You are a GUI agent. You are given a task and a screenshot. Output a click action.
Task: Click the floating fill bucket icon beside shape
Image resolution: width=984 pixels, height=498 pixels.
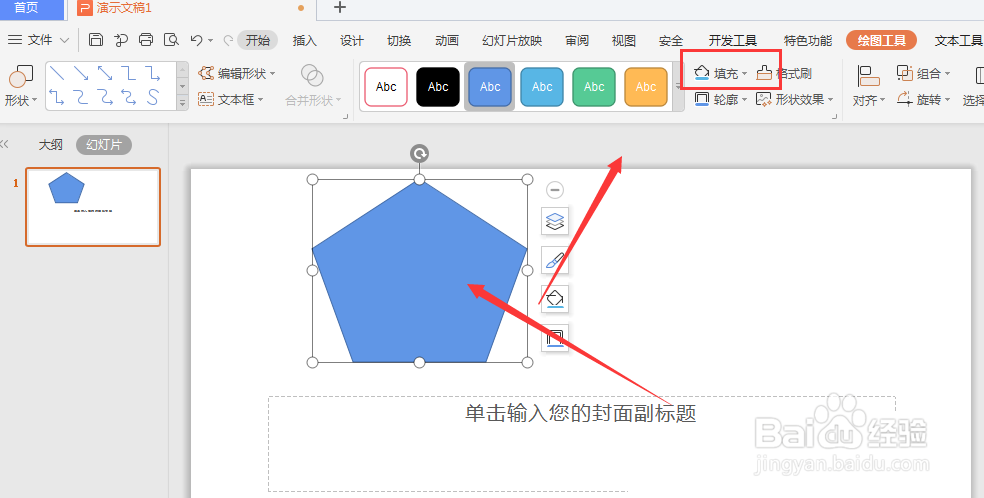[555, 299]
